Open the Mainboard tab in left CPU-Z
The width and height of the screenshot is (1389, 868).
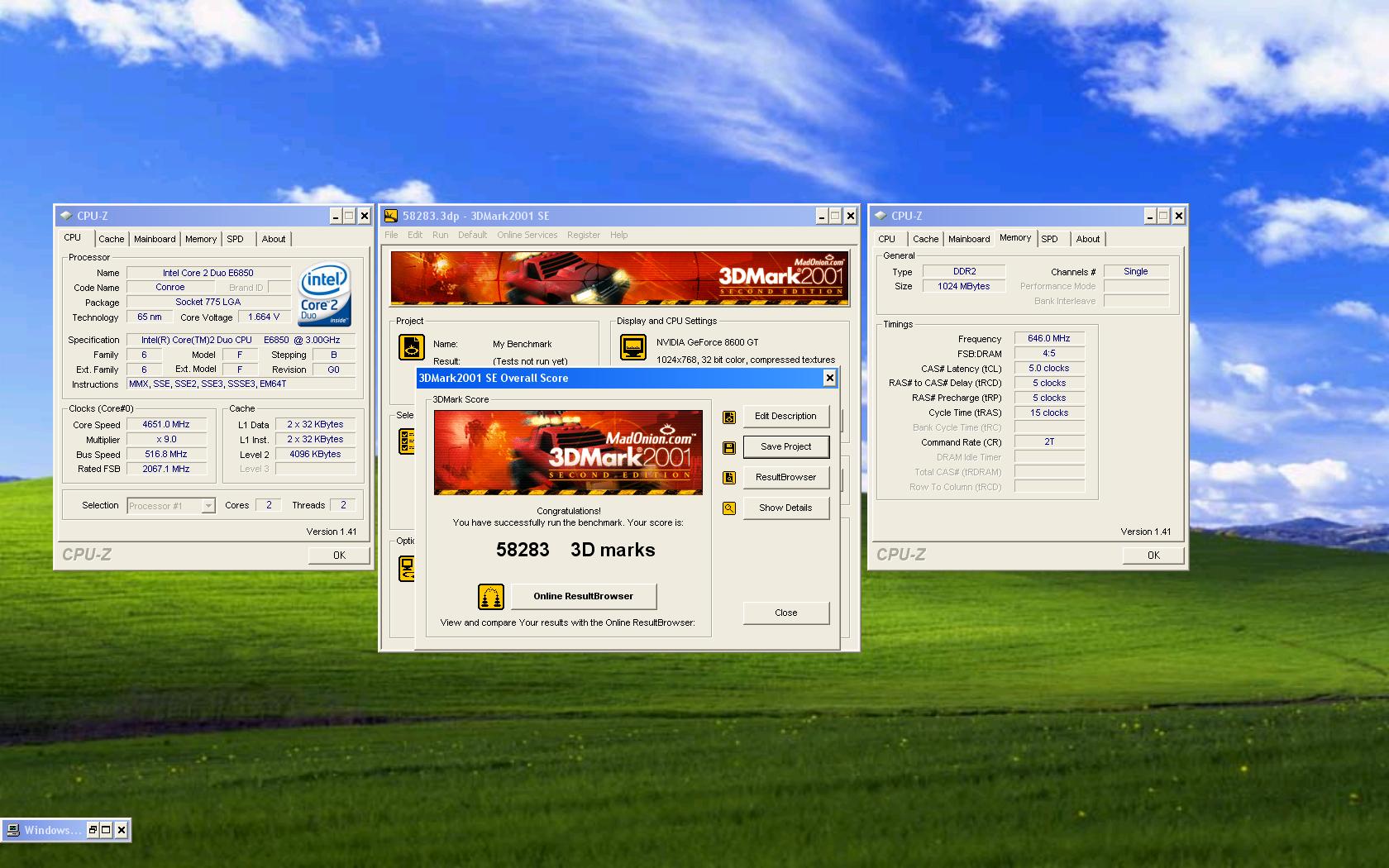[x=155, y=239]
